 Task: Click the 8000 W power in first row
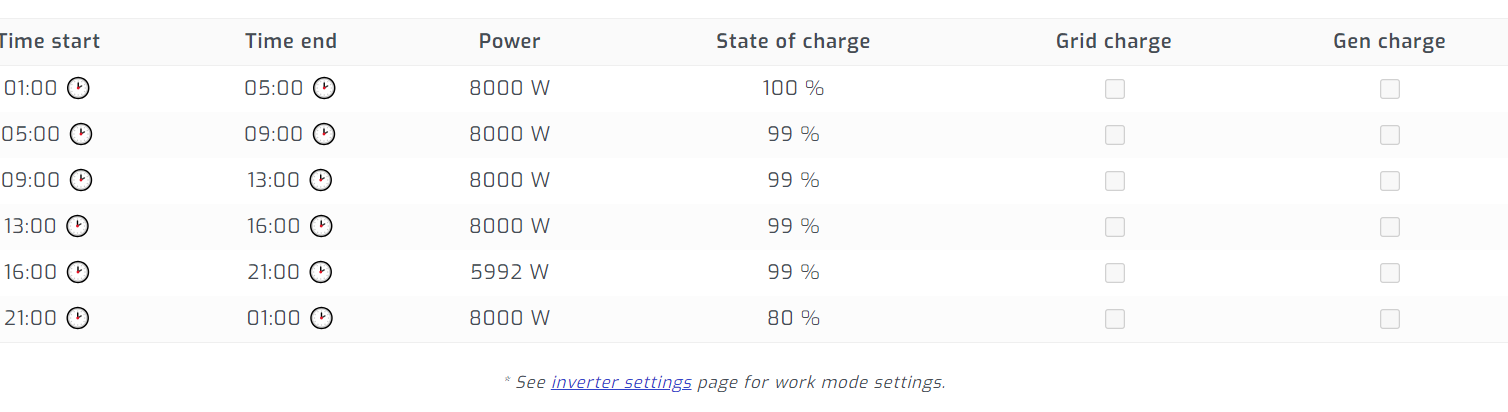point(509,88)
